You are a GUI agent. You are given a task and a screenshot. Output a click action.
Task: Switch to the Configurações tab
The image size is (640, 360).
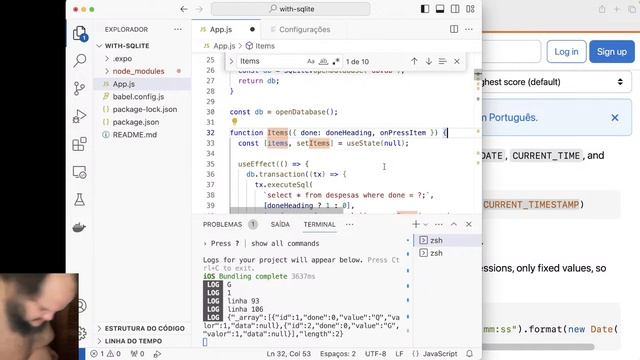tap(304, 29)
